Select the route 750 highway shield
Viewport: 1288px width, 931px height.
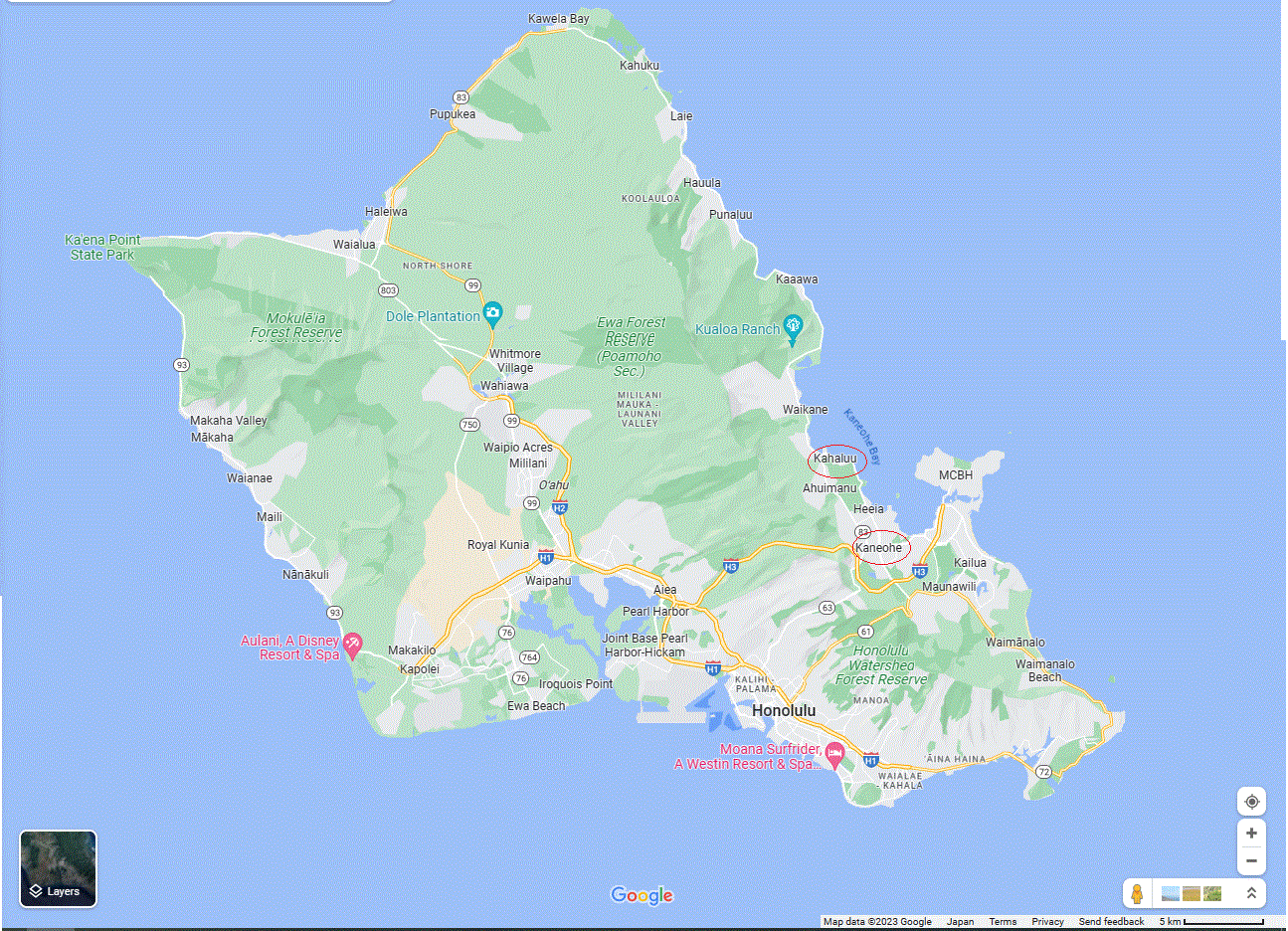469,425
